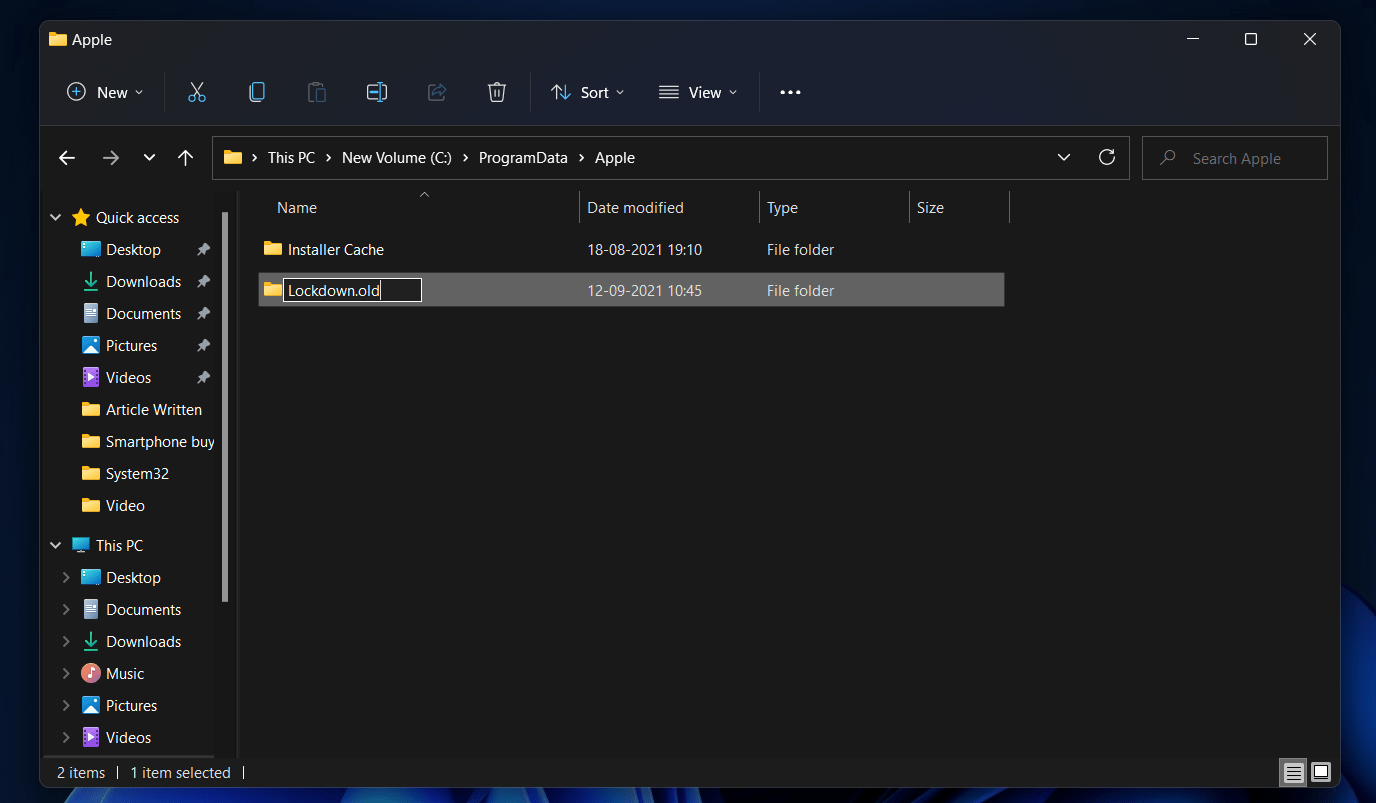Click the Copy icon in toolbar
The height and width of the screenshot is (803, 1376).
coord(257,92)
